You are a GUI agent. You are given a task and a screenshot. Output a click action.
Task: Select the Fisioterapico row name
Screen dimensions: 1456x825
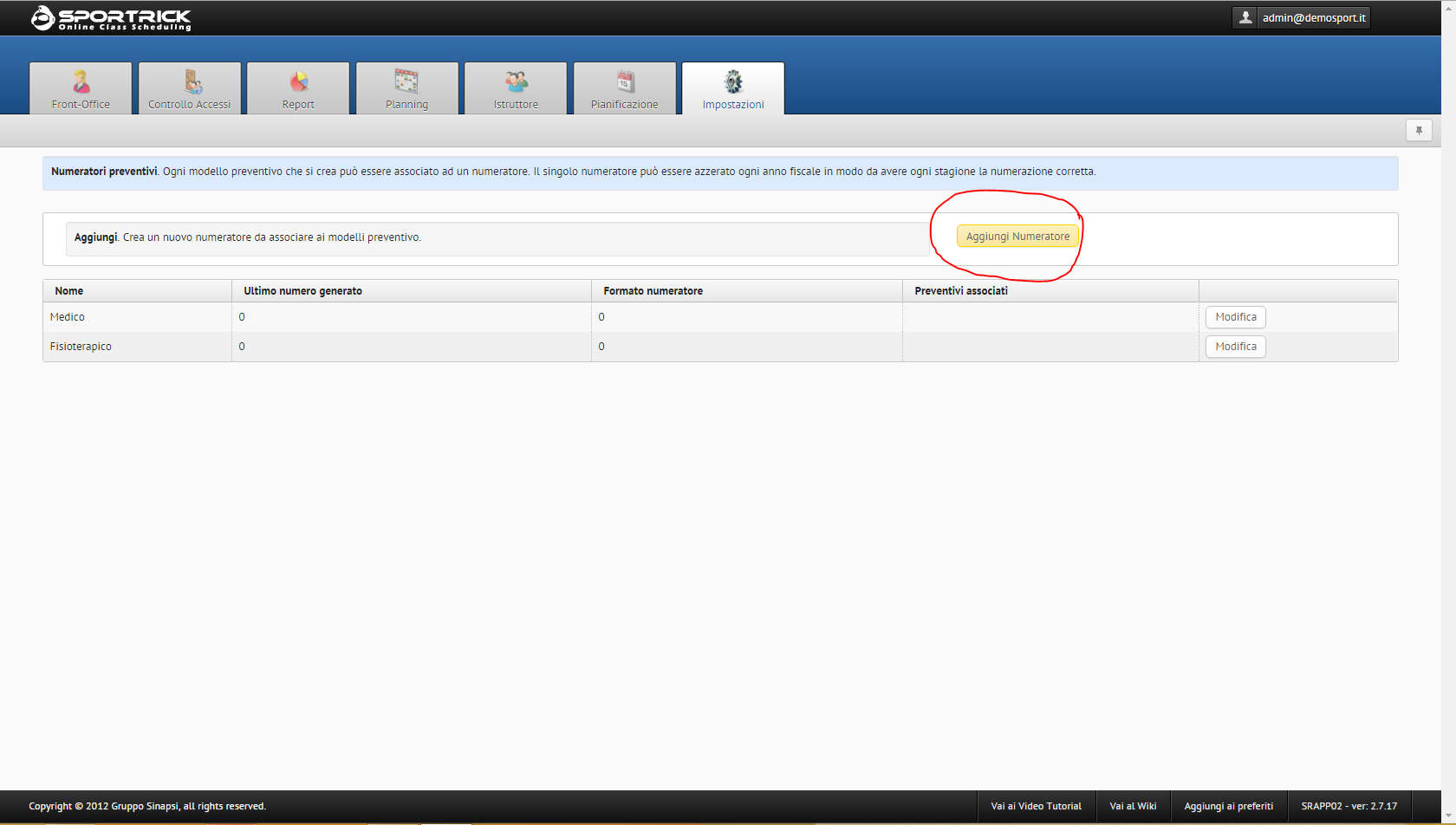click(x=81, y=347)
